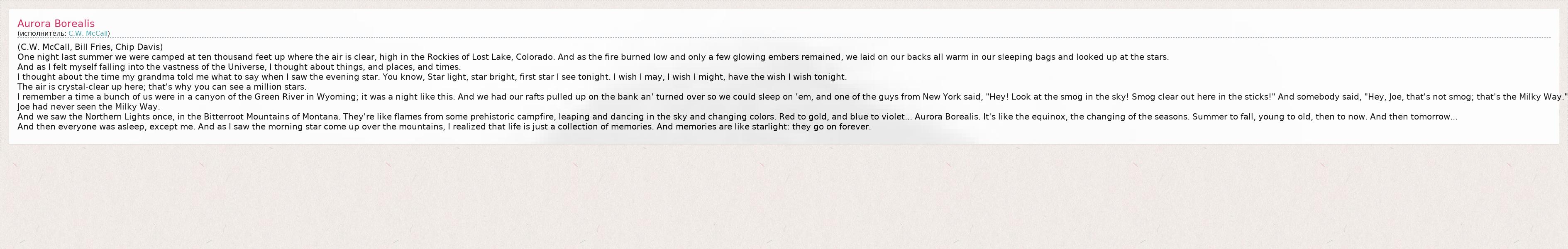The height and width of the screenshot is (249, 1568).
Task: Click the Aurora Borealis song title
Action: click(x=56, y=24)
